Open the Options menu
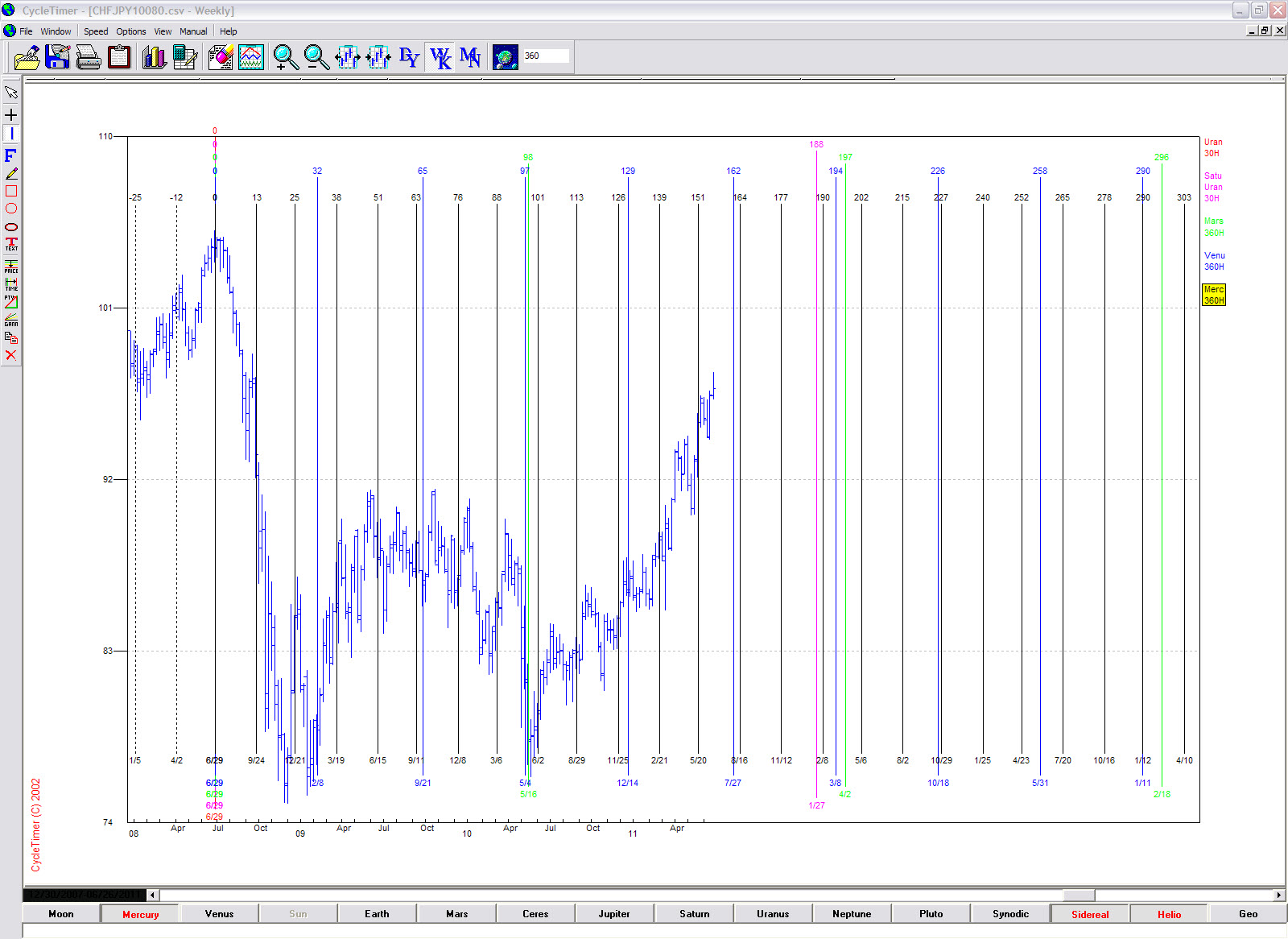Image resolution: width=1288 pixels, height=939 pixels. (130, 31)
